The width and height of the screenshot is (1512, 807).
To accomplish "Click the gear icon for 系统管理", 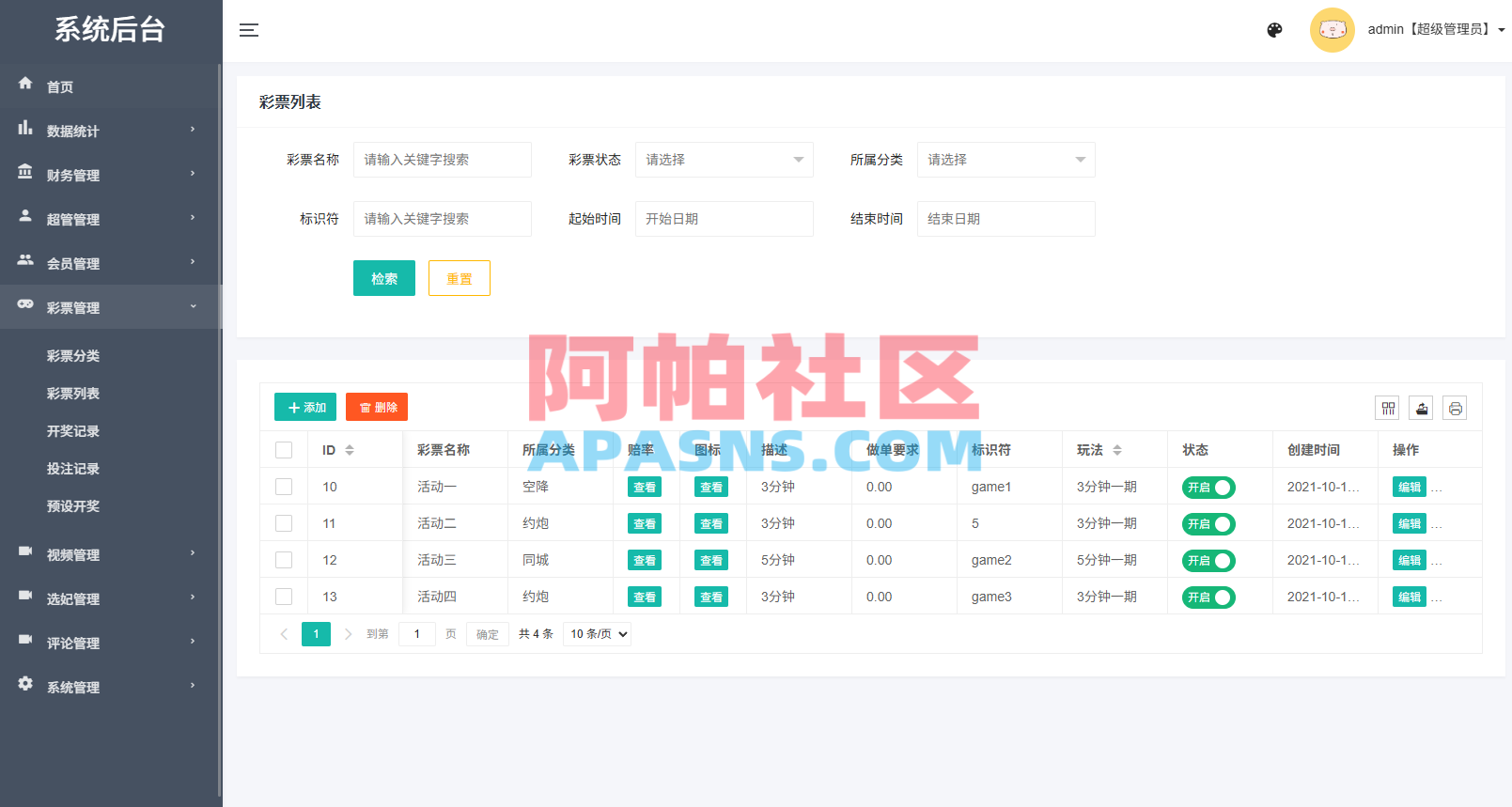I will click(25, 684).
